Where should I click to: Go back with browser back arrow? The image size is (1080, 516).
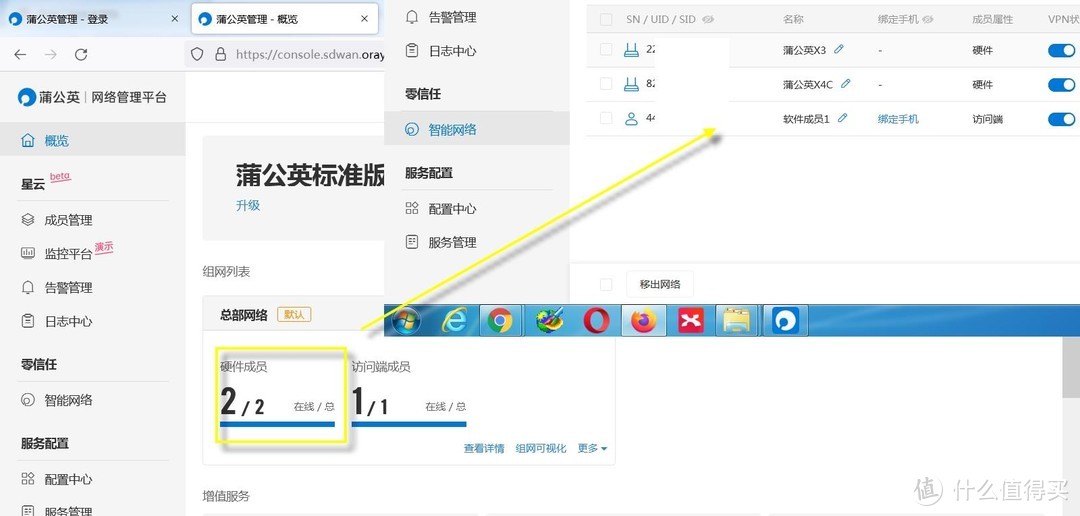pos(20,54)
